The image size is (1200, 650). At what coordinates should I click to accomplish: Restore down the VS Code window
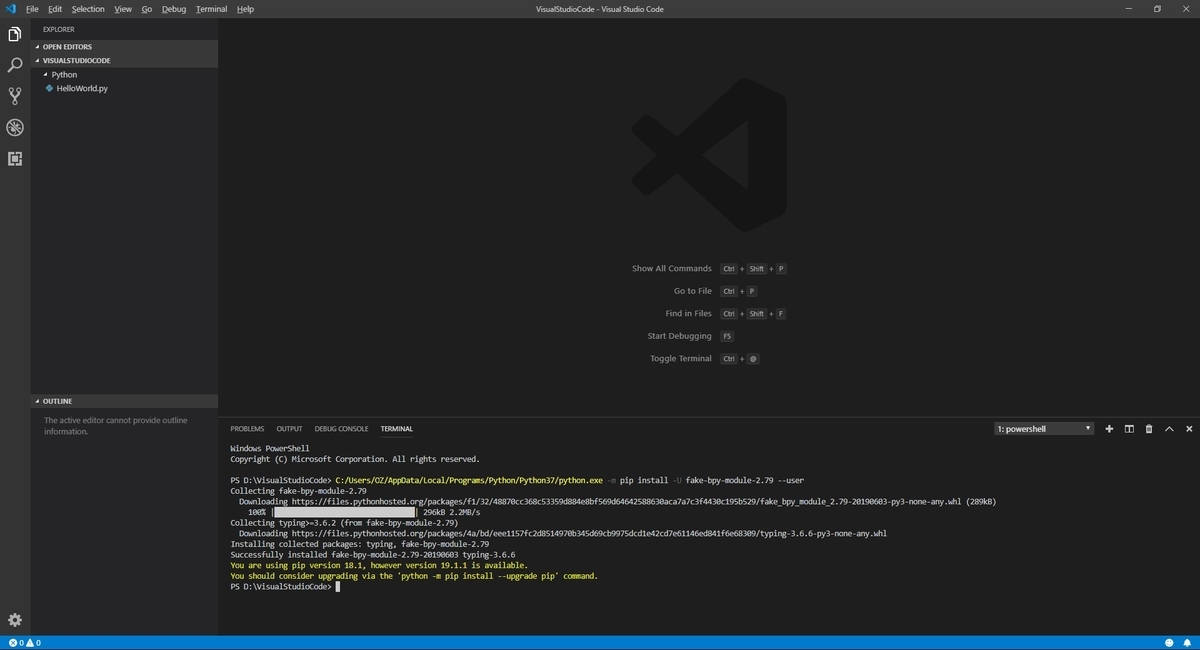(1157, 9)
